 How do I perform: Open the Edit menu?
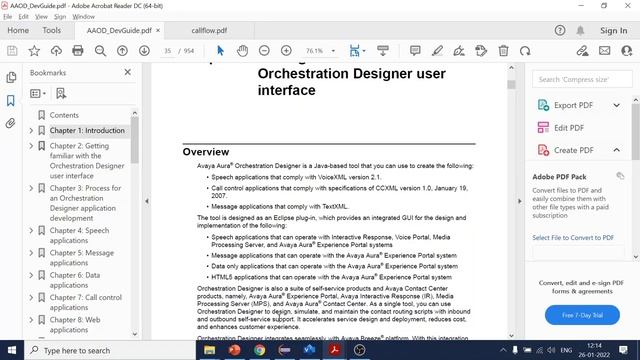pyautogui.click(x=23, y=17)
